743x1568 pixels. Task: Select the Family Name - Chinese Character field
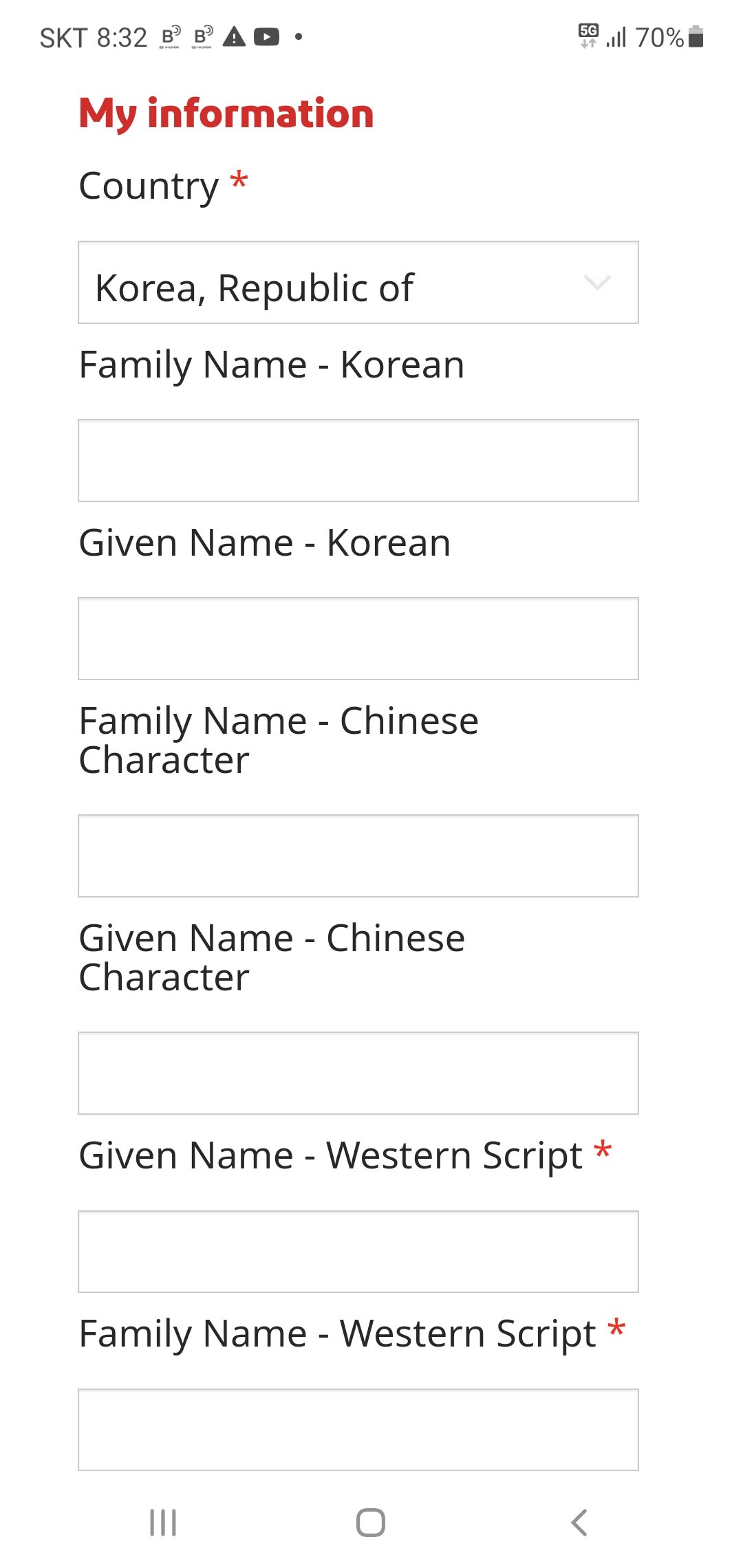pyautogui.click(x=358, y=856)
